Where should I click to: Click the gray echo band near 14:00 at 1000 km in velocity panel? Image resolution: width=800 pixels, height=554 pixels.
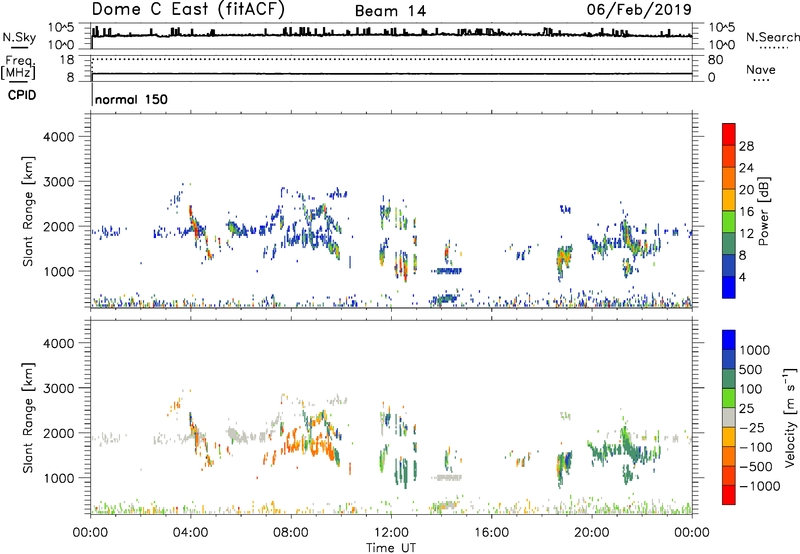pyautogui.click(x=446, y=477)
